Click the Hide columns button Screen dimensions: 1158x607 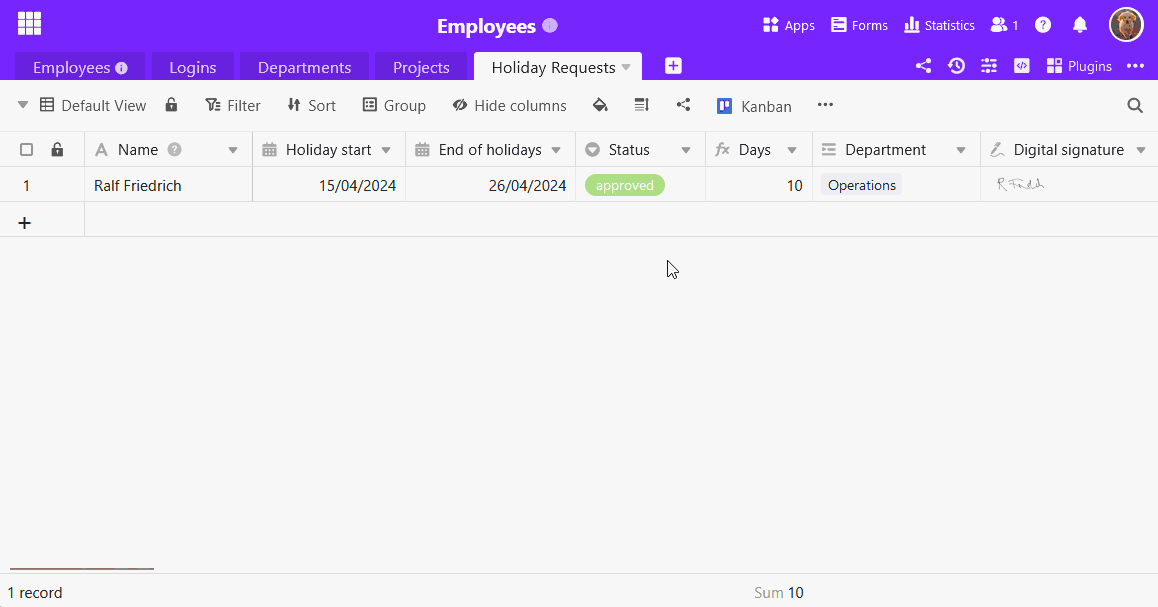[x=510, y=106]
